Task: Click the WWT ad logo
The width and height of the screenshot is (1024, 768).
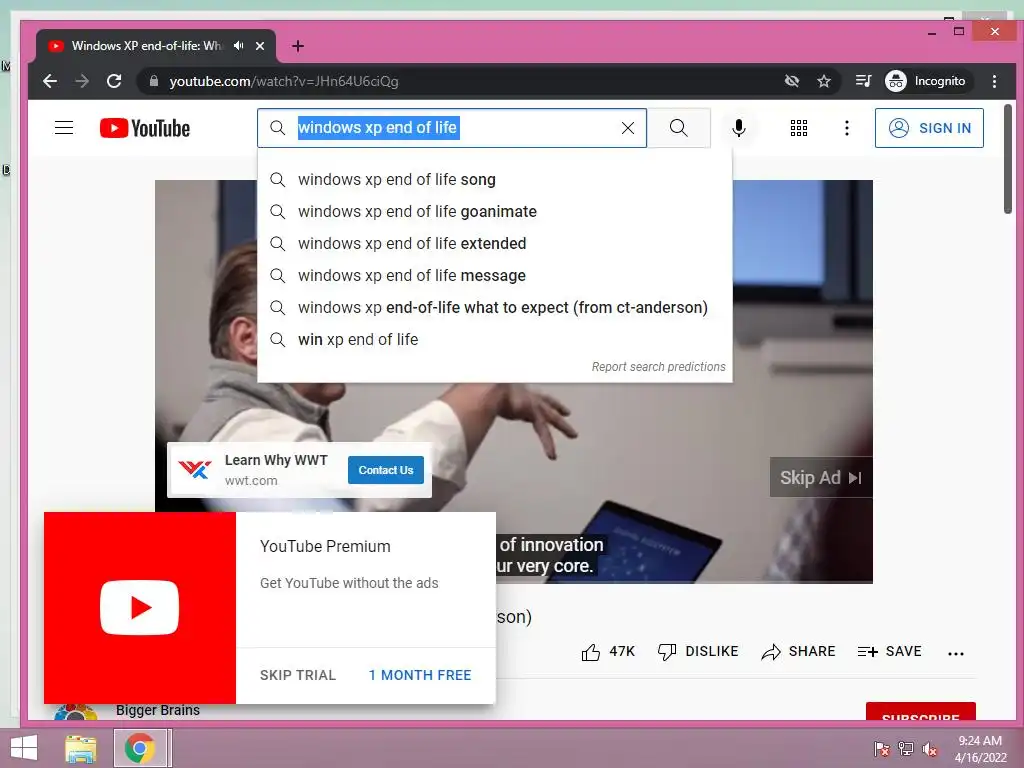Action: [195, 470]
